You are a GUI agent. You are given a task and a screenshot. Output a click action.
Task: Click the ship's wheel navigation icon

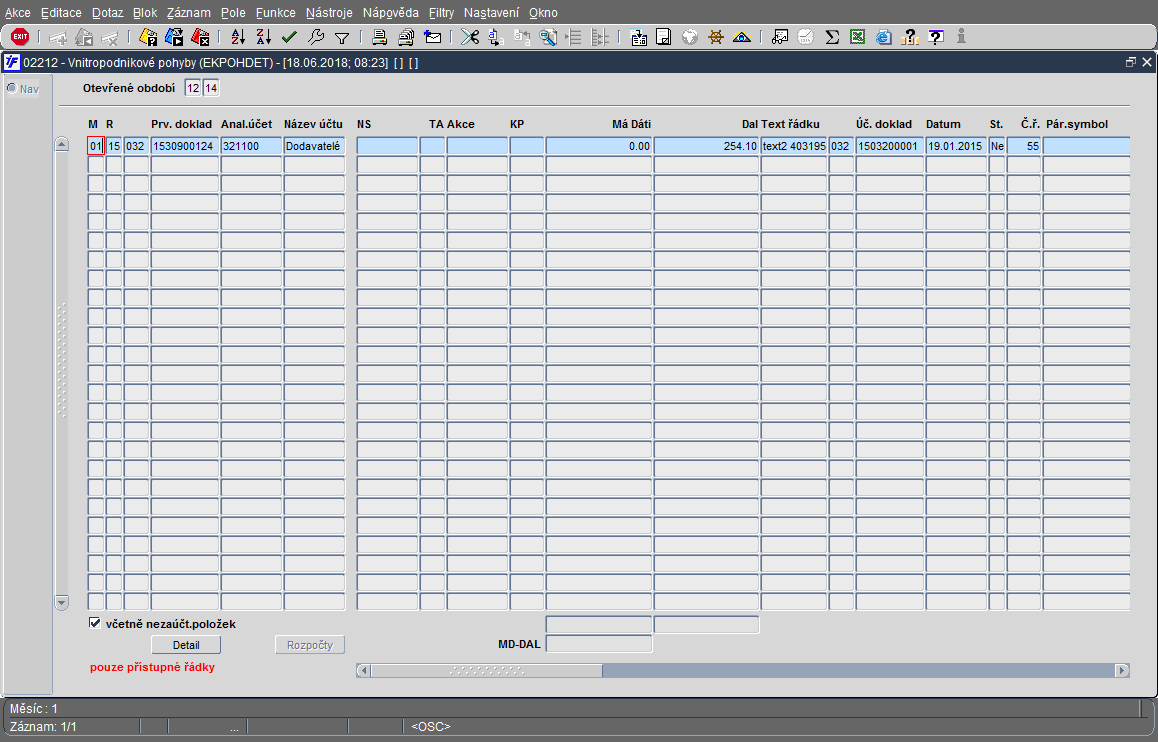point(716,36)
